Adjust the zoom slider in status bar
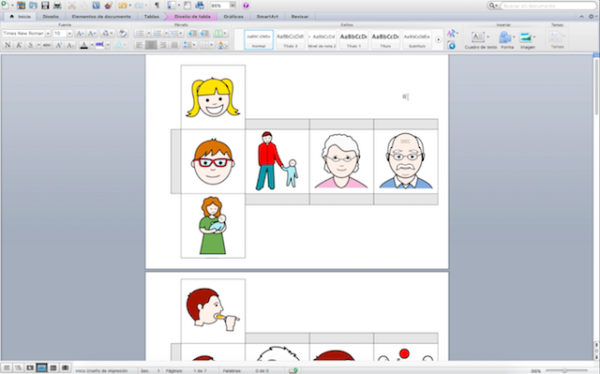The image size is (600, 374). pyautogui.click(x=565, y=370)
